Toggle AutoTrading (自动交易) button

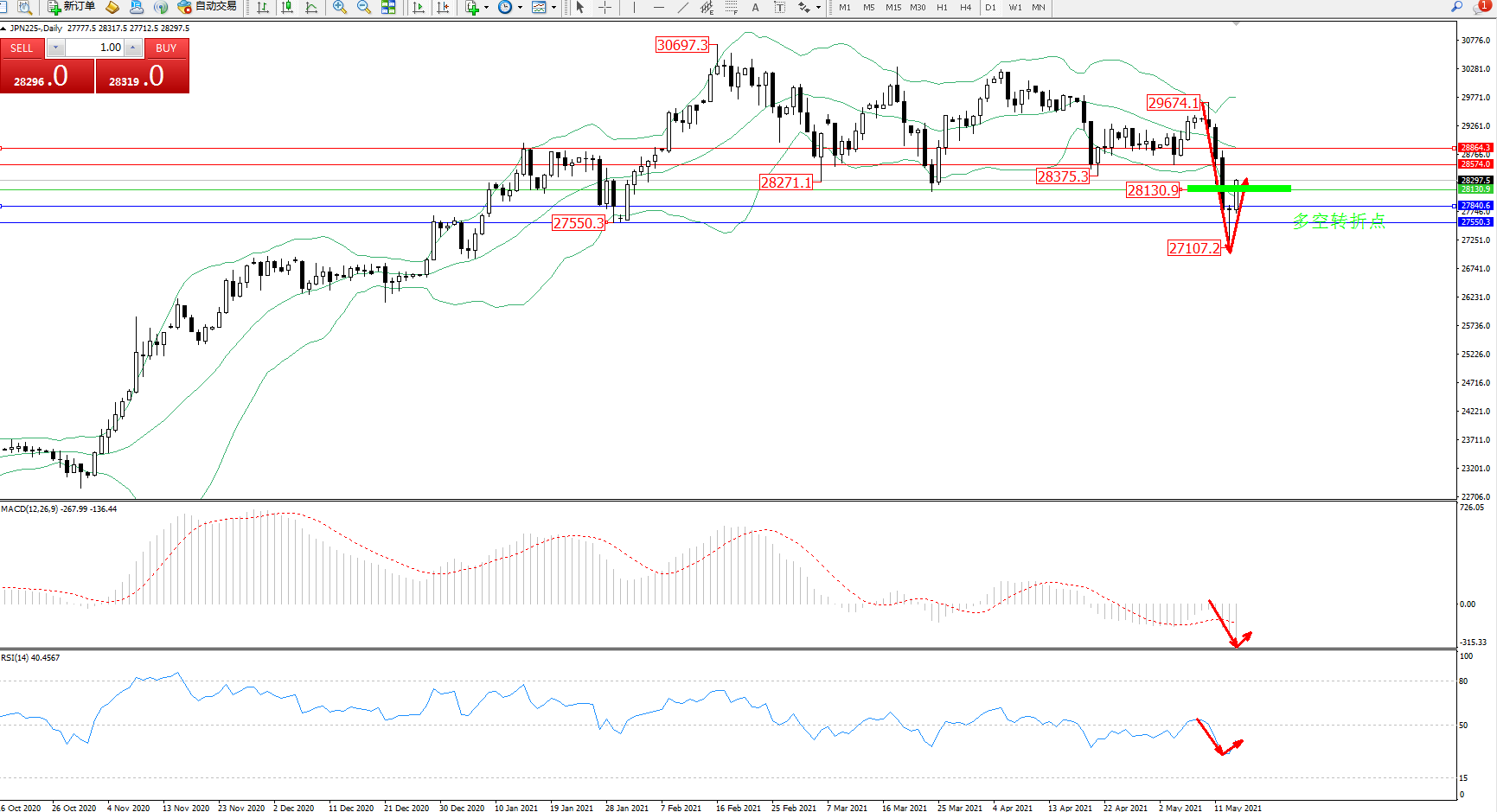point(207,7)
